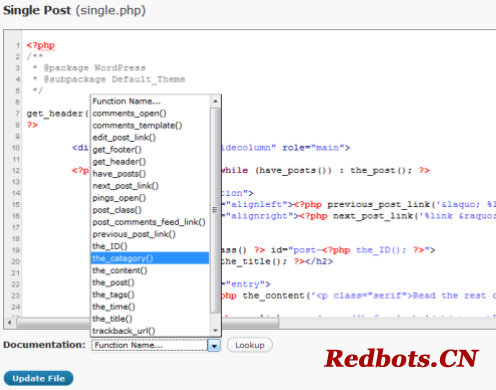The height and width of the screenshot is (390, 496).
Task: Click 'the_post();' code on line 12
Action: pos(381,170)
